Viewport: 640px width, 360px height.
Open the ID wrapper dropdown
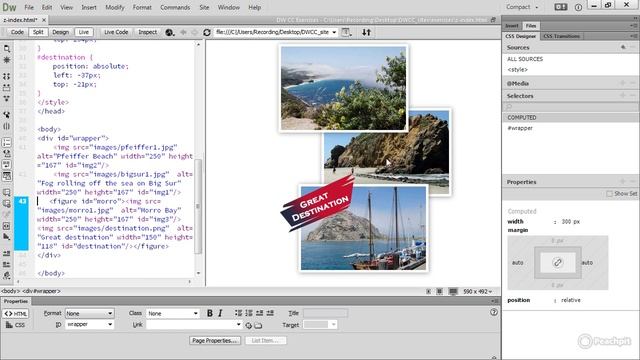pos(89,324)
